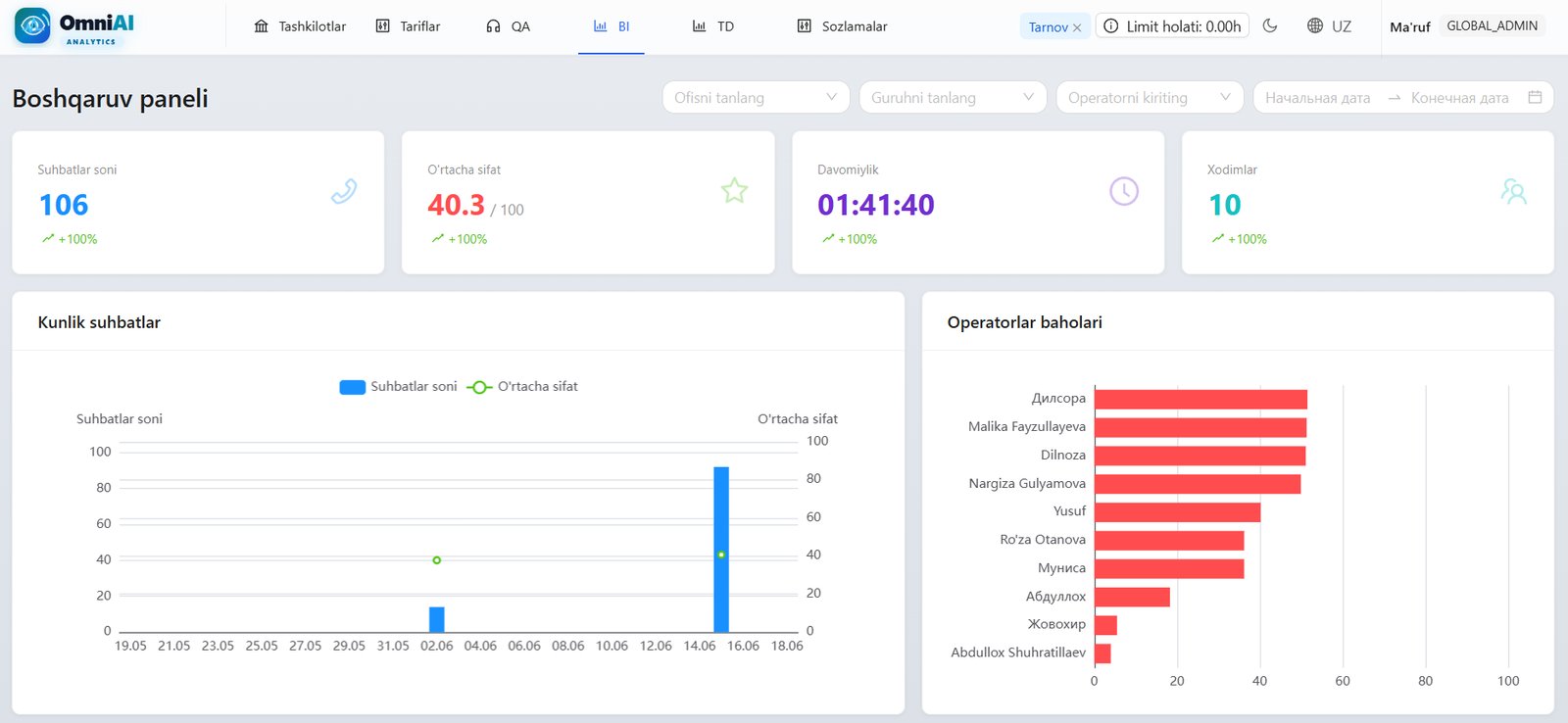Screen dimensions: 1568x723
Task: Toggle dark mode with the moon icon
Action: pyautogui.click(x=1270, y=25)
